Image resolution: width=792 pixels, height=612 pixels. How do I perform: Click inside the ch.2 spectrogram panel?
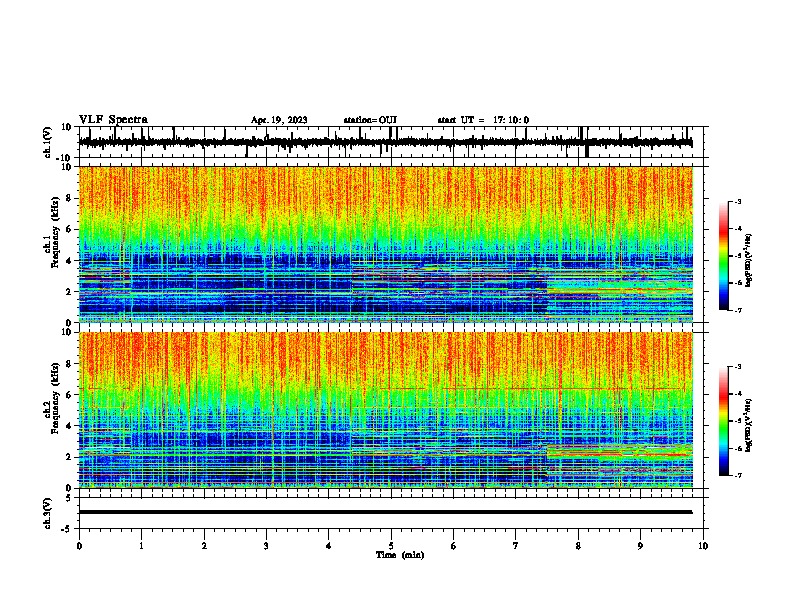386,410
